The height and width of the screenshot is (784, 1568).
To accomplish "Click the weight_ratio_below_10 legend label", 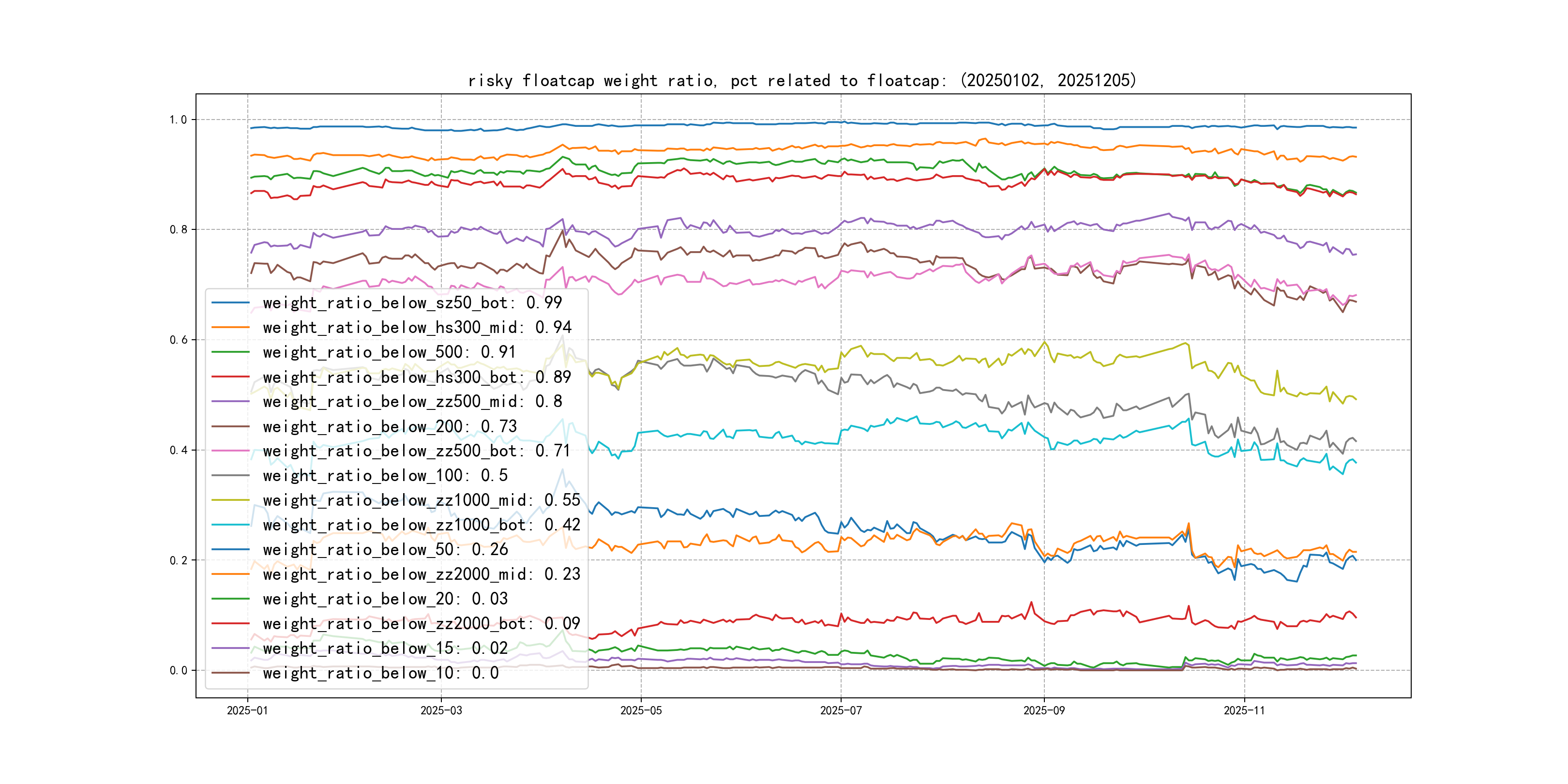I will (380, 673).
